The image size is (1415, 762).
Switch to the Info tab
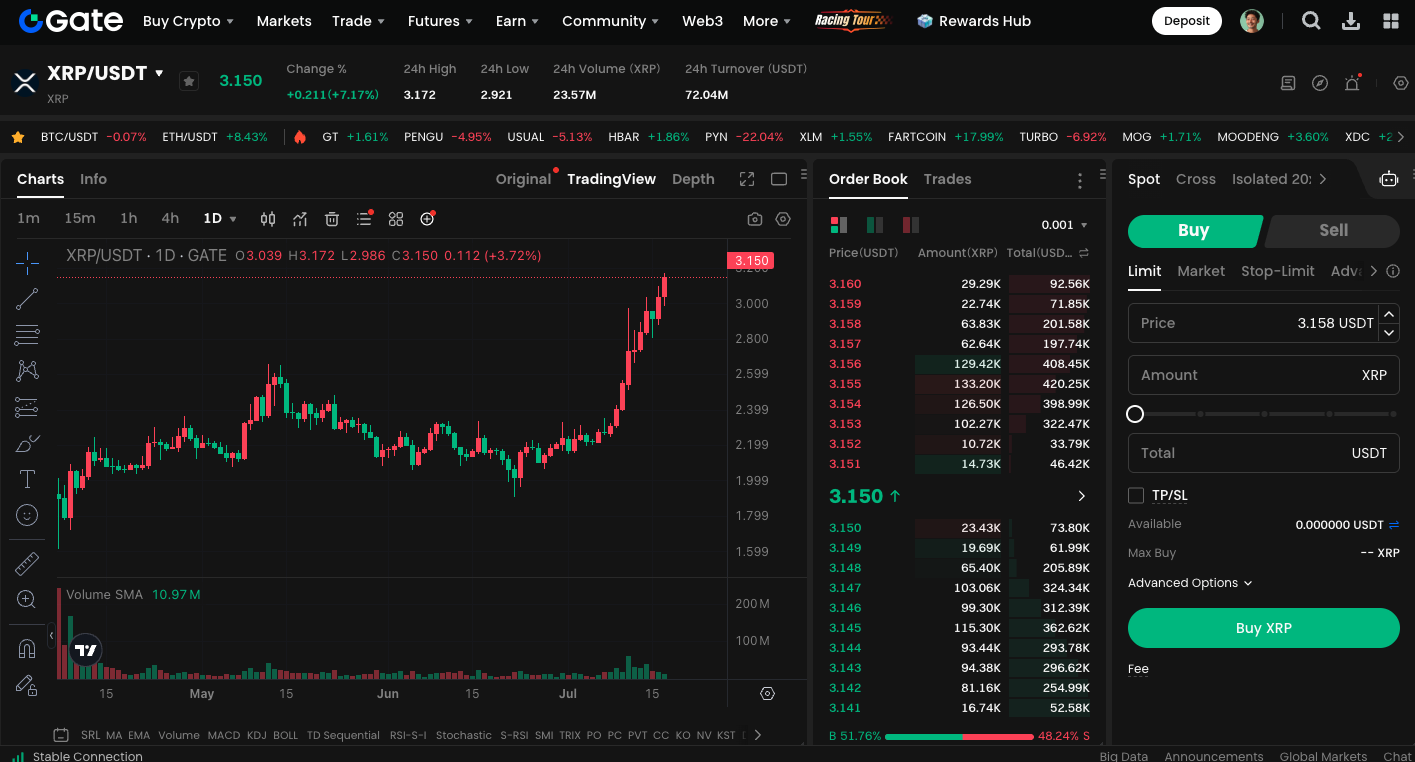[x=93, y=179]
